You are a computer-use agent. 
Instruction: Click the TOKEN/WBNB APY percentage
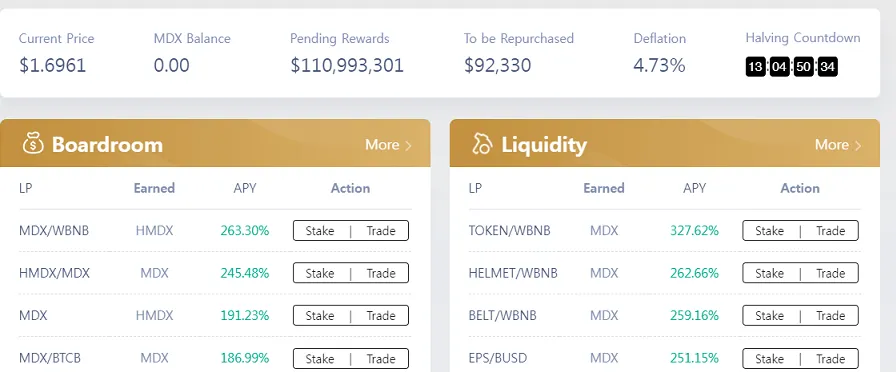(694, 231)
